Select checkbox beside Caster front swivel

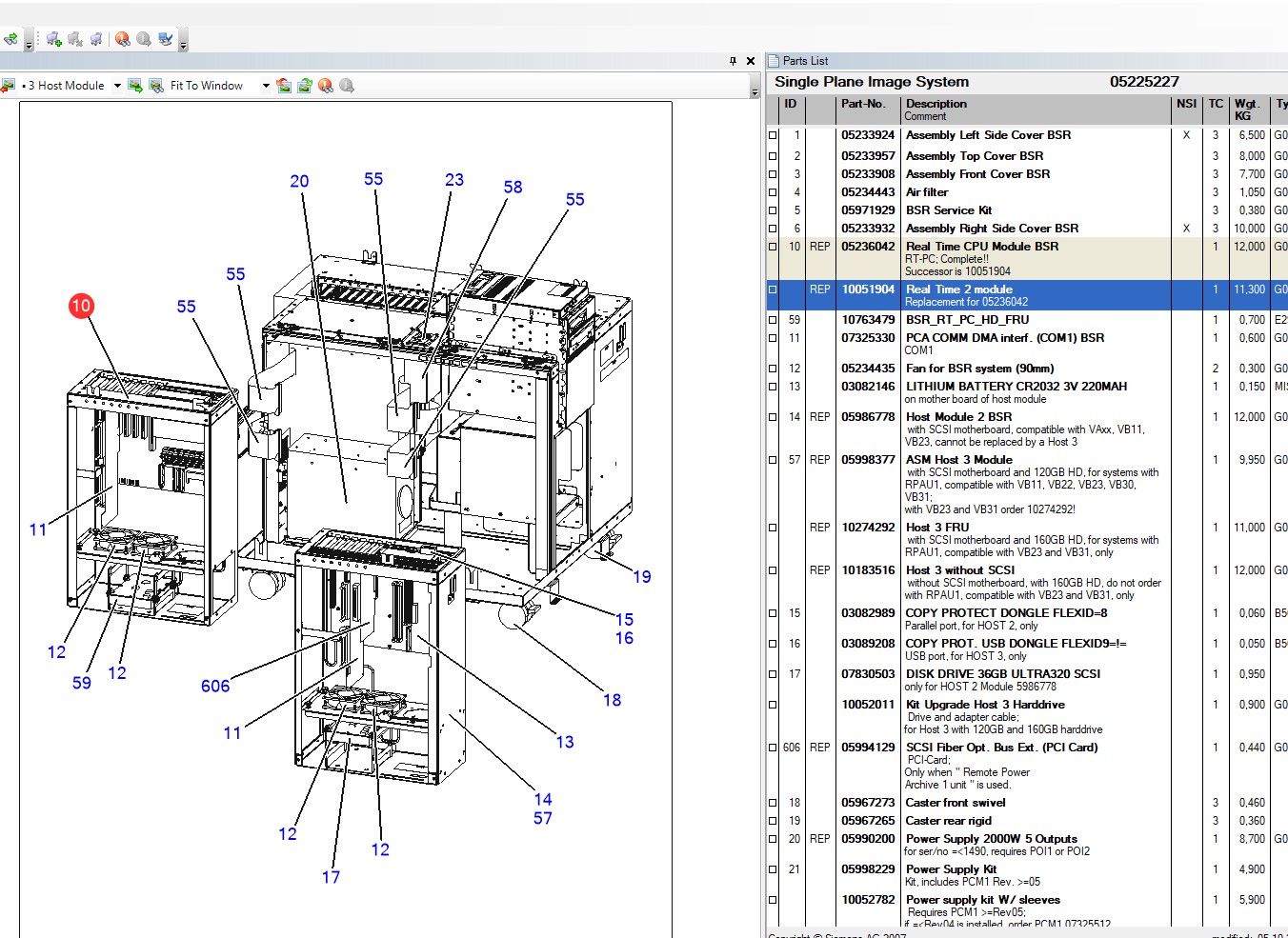click(x=773, y=803)
